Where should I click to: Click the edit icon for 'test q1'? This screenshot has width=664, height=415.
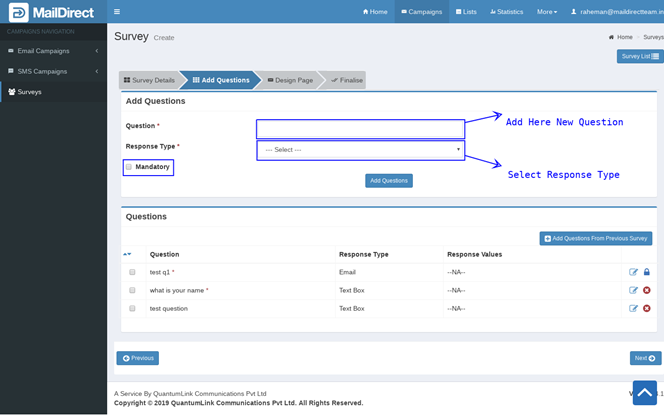tap(633, 272)
